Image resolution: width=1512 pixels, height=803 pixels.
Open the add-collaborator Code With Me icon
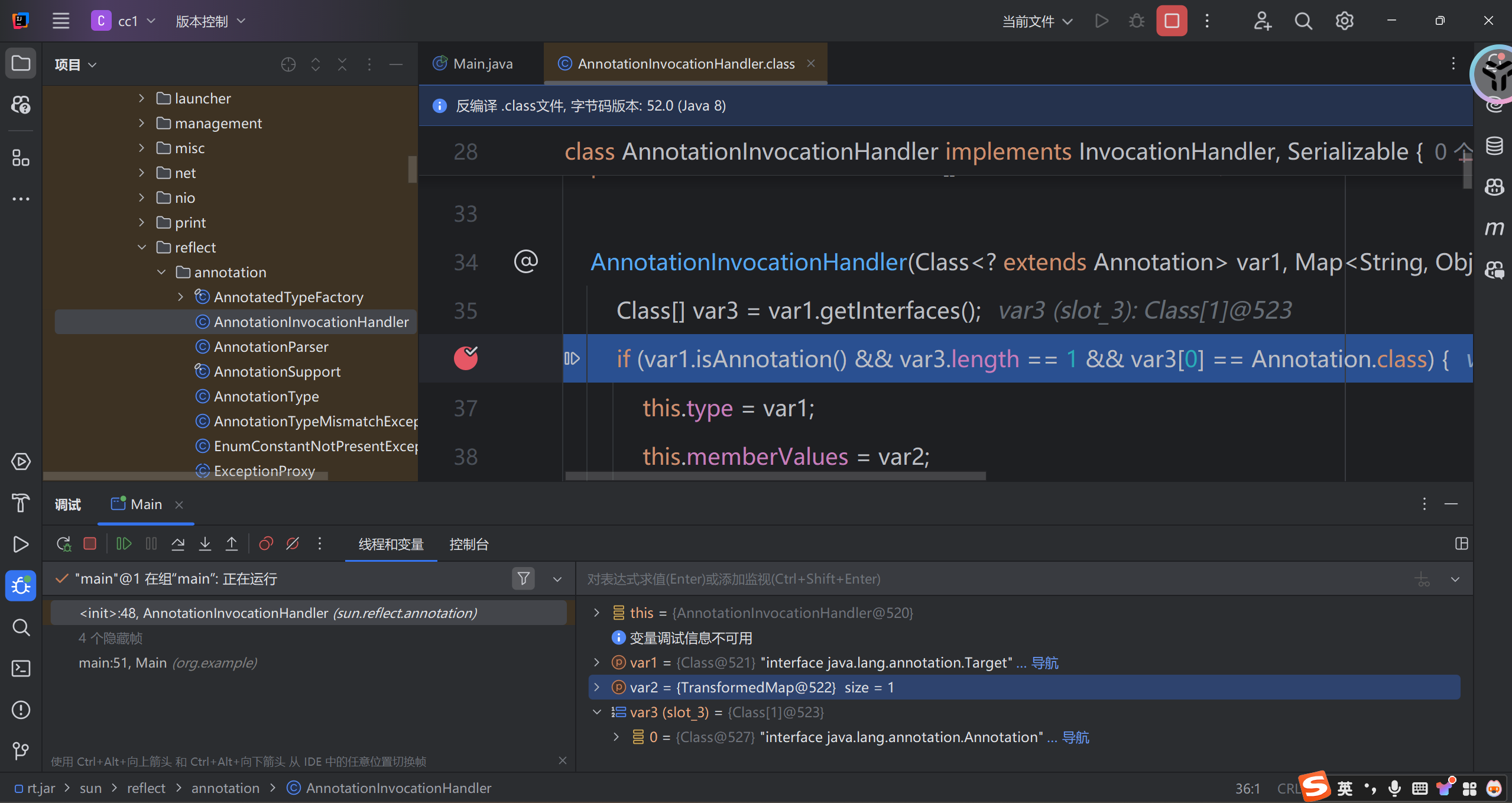[1262, 21]
